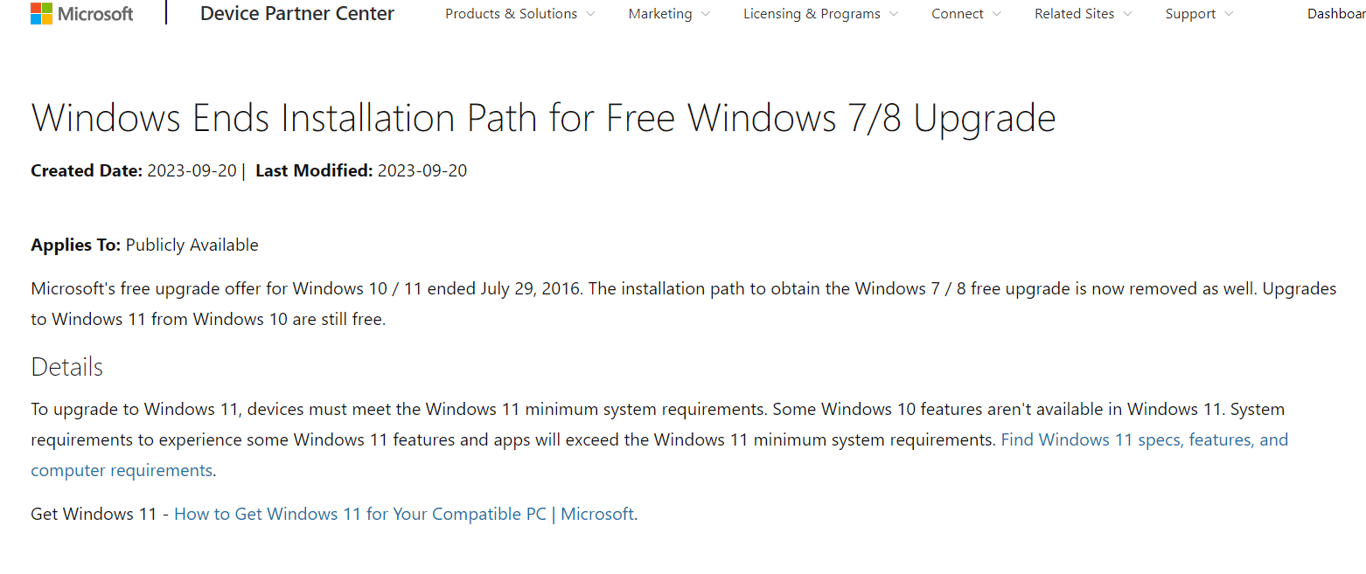The image size is (1366, 574).
Task: Click the Microsoft logo icon
Action: pyautogui.click(x=41, y=14)
